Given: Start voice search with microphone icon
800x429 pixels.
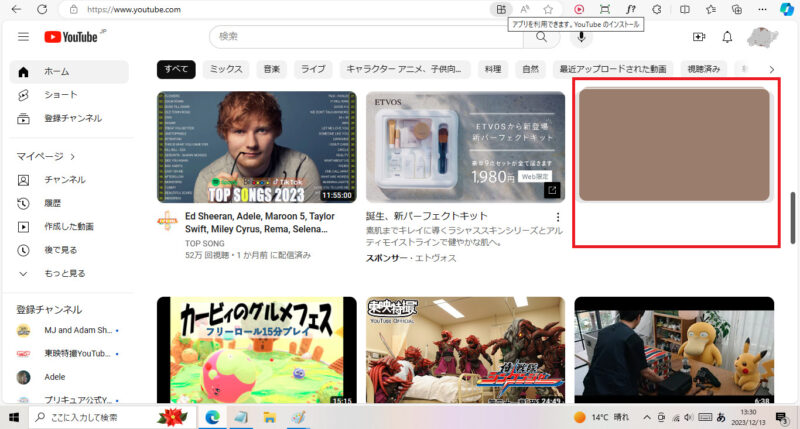Looking at the screenshot, I should 581,37.
